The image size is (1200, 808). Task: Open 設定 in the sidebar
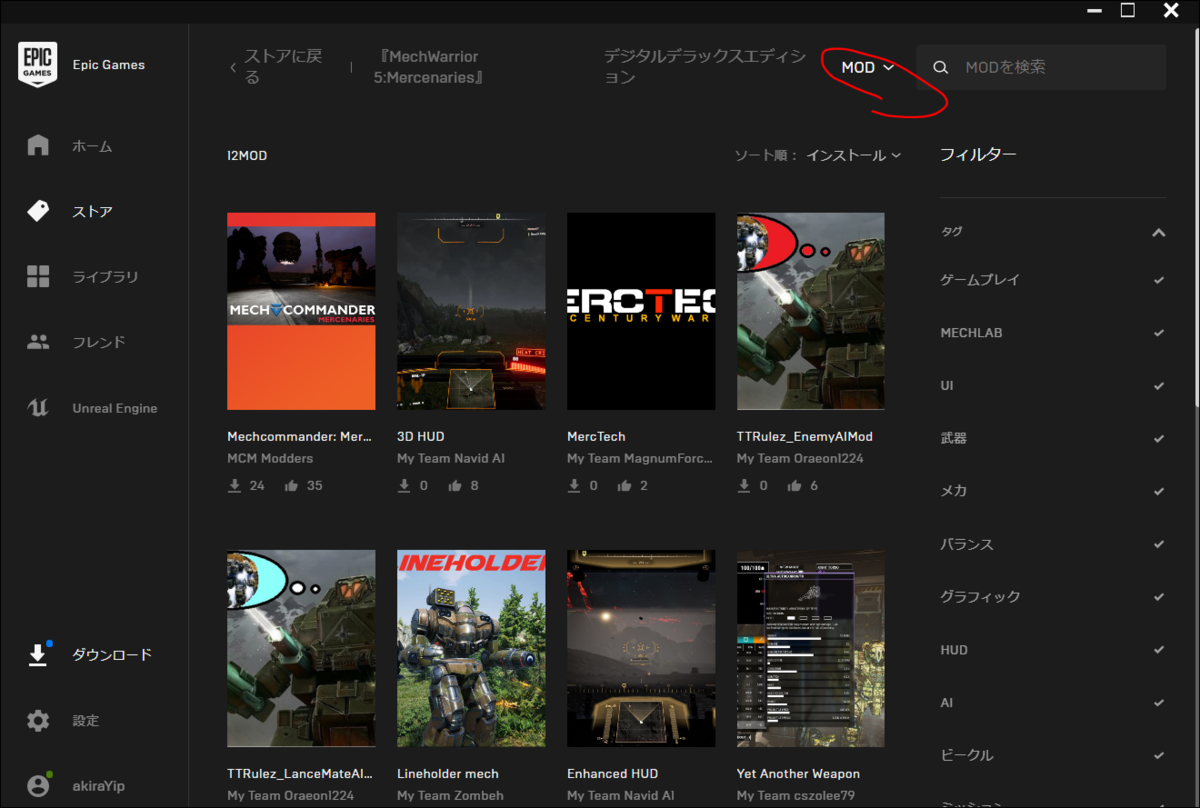86,720
